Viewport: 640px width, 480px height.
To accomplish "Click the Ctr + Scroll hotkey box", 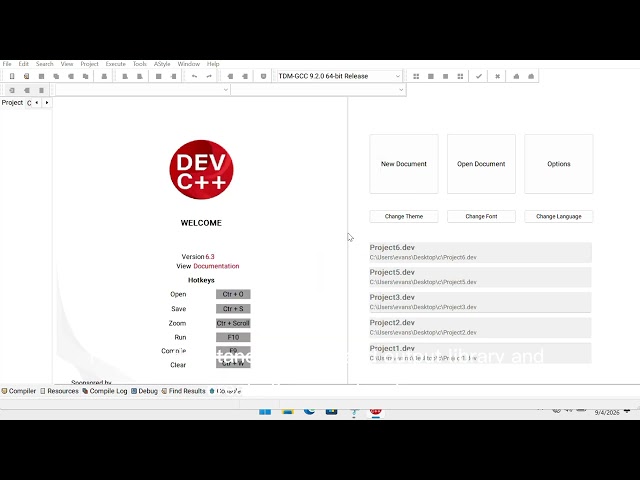I will (233, 323).
